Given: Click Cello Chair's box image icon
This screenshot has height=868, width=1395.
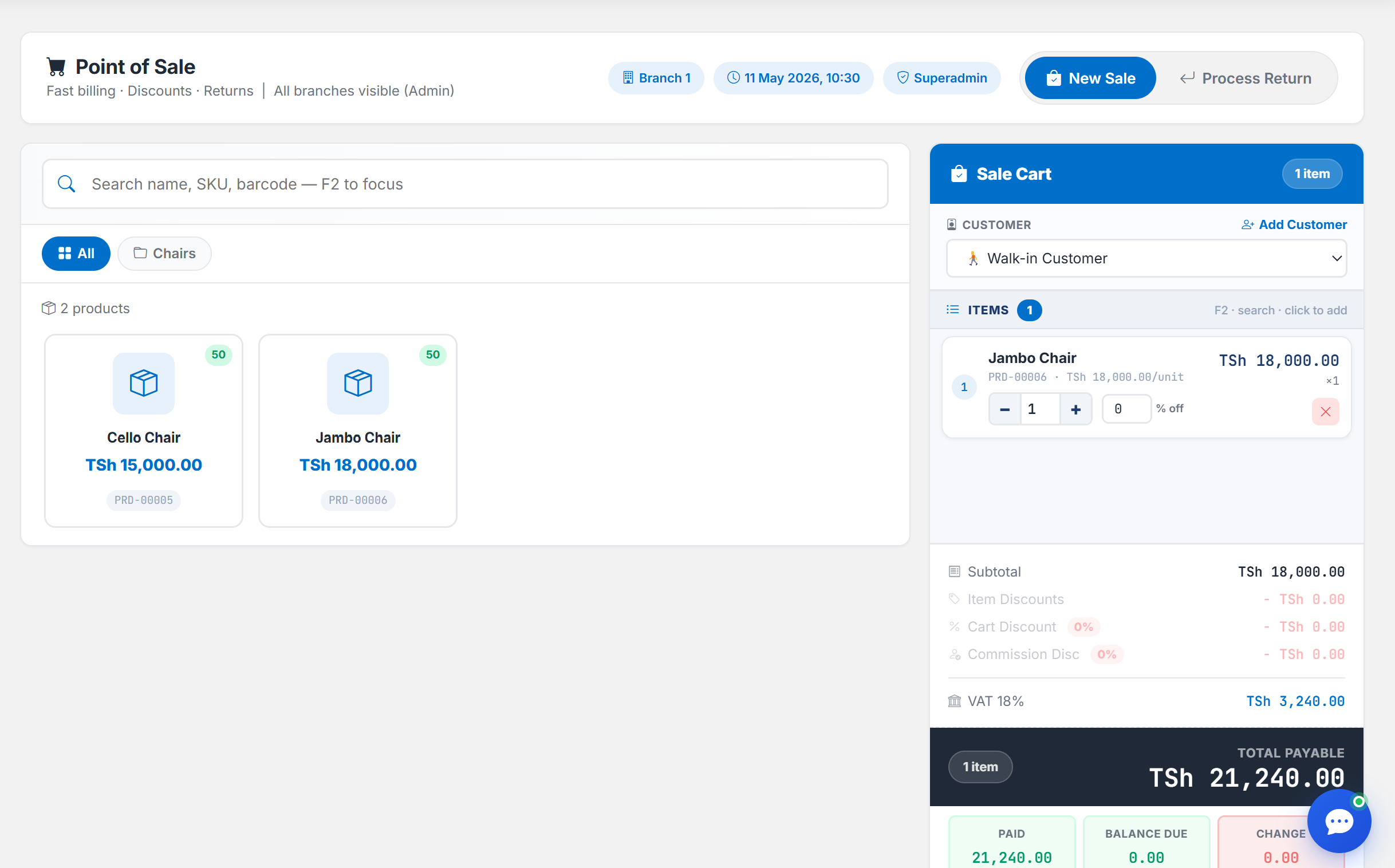Looking at the screenshot, I should (144, 384).
